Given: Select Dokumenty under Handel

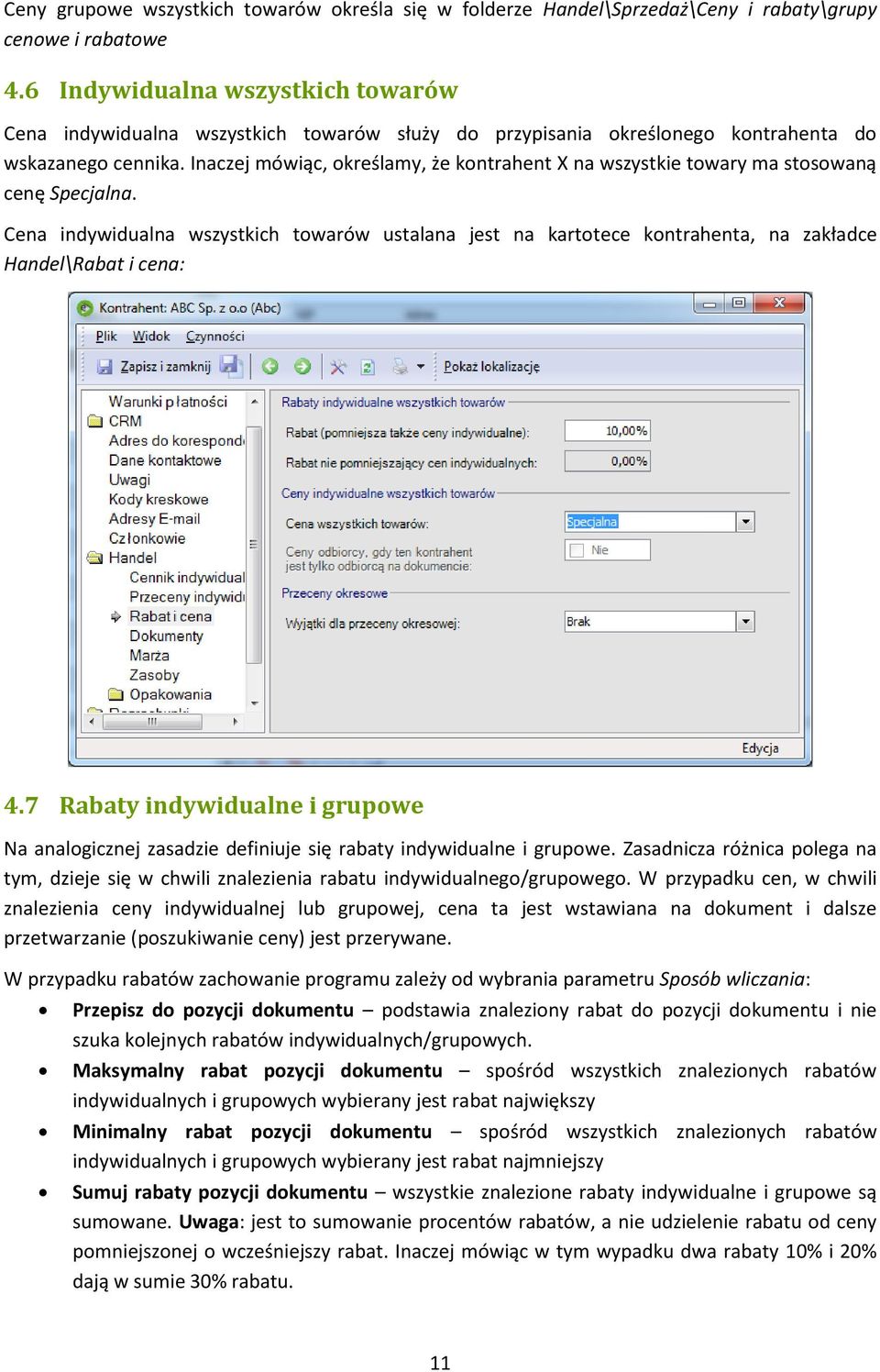Looking at the screenshot, I should (x=166, y=636).
